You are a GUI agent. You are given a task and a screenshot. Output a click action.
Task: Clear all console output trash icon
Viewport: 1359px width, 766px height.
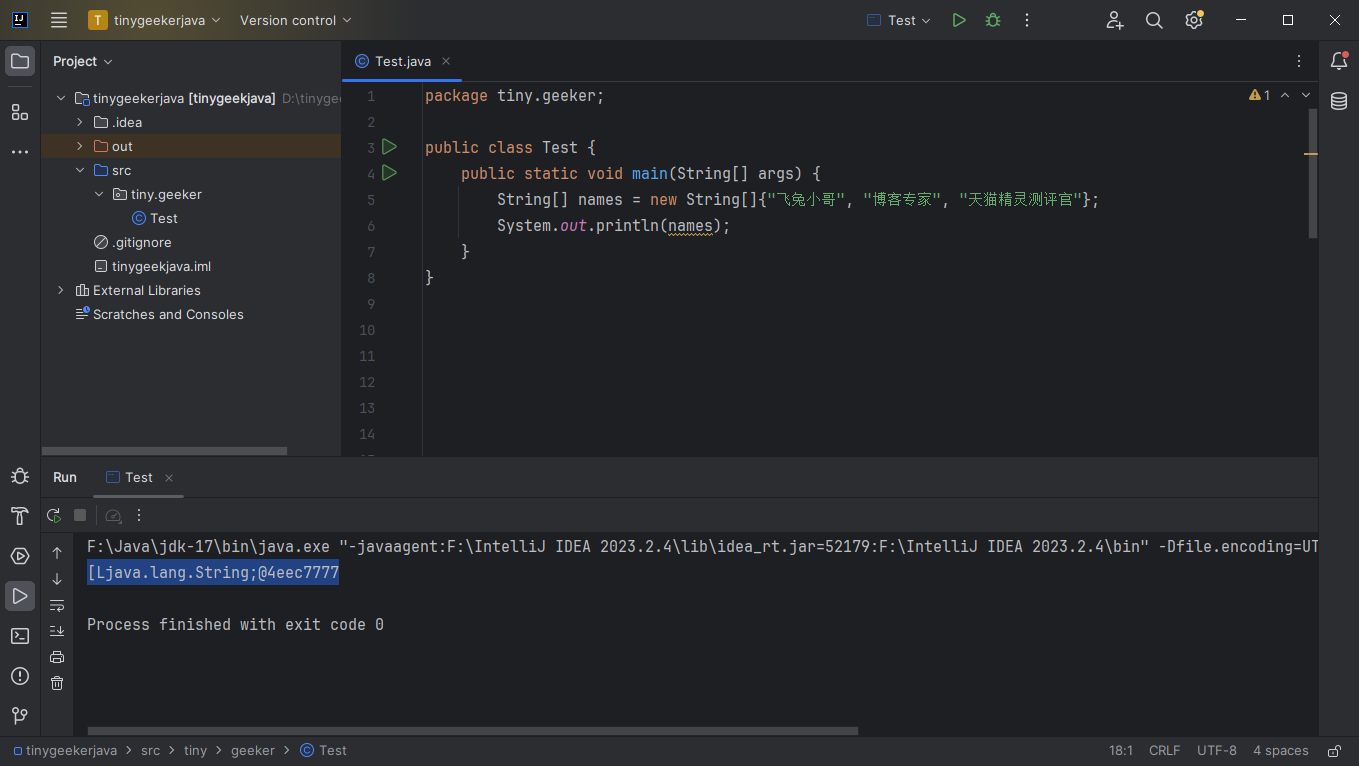click(57, 683)
